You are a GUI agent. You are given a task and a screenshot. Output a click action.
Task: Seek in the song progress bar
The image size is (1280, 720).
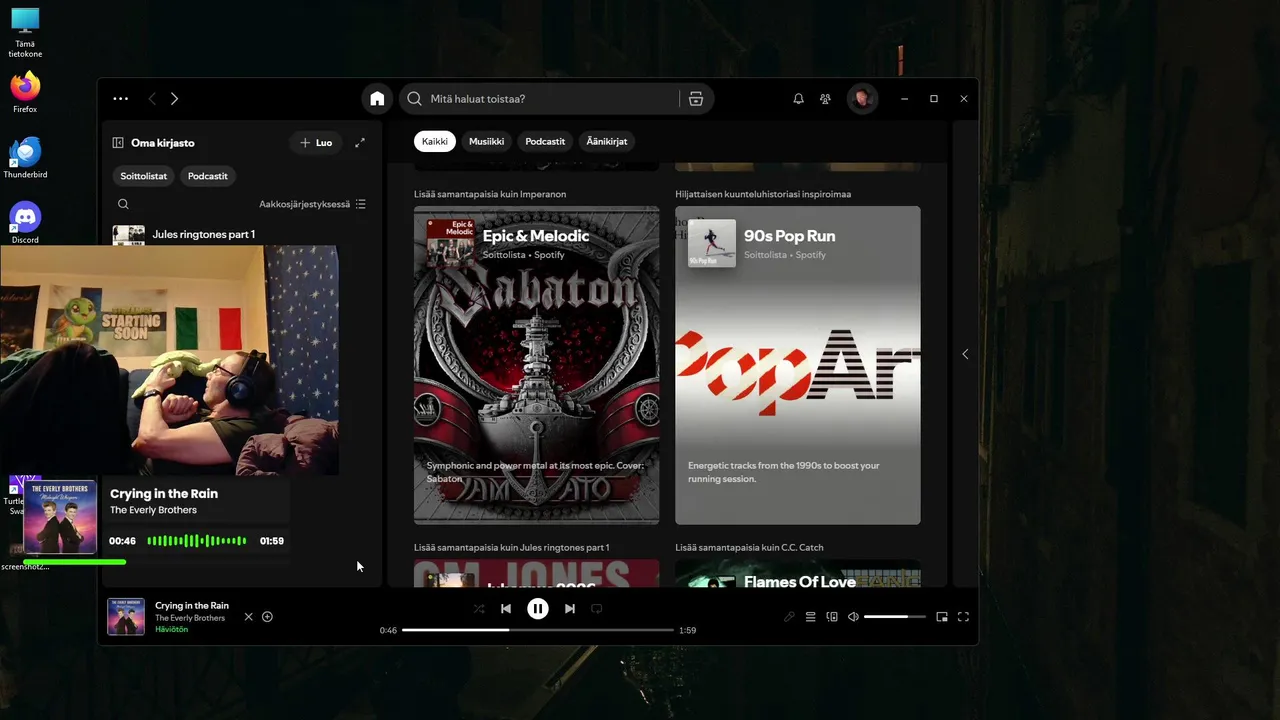(538, 630)
